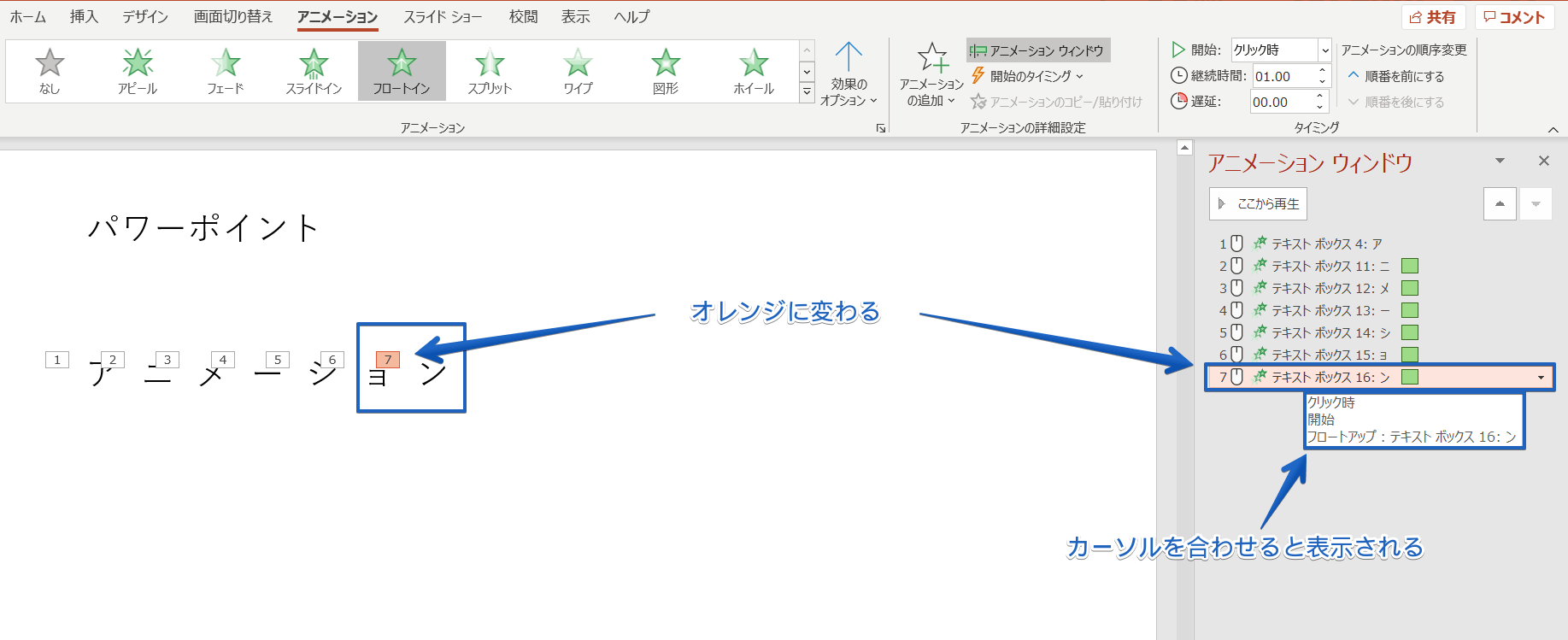Click green timing bar of テキスト ボックス 11
This screenshot has width=1568, height=640.
[1410, 266]
